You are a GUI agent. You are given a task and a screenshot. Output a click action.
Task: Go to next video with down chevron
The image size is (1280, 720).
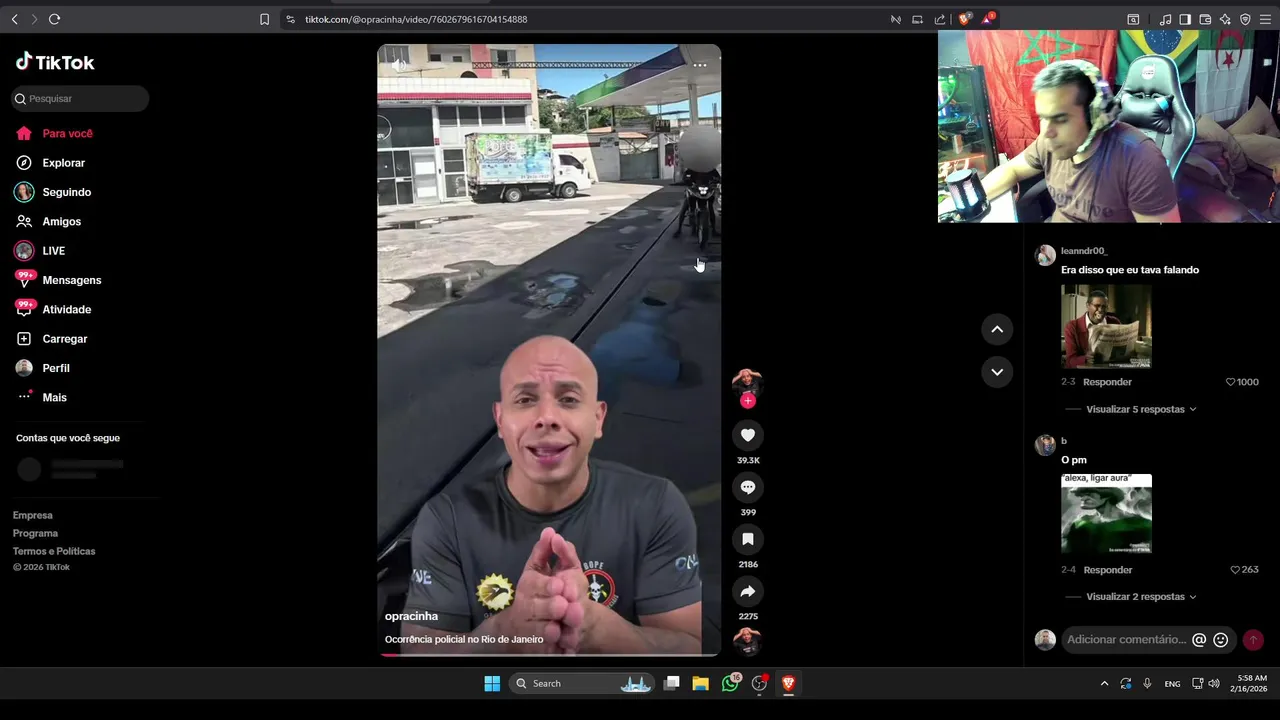pyautogui.click(x=997, y=372)
